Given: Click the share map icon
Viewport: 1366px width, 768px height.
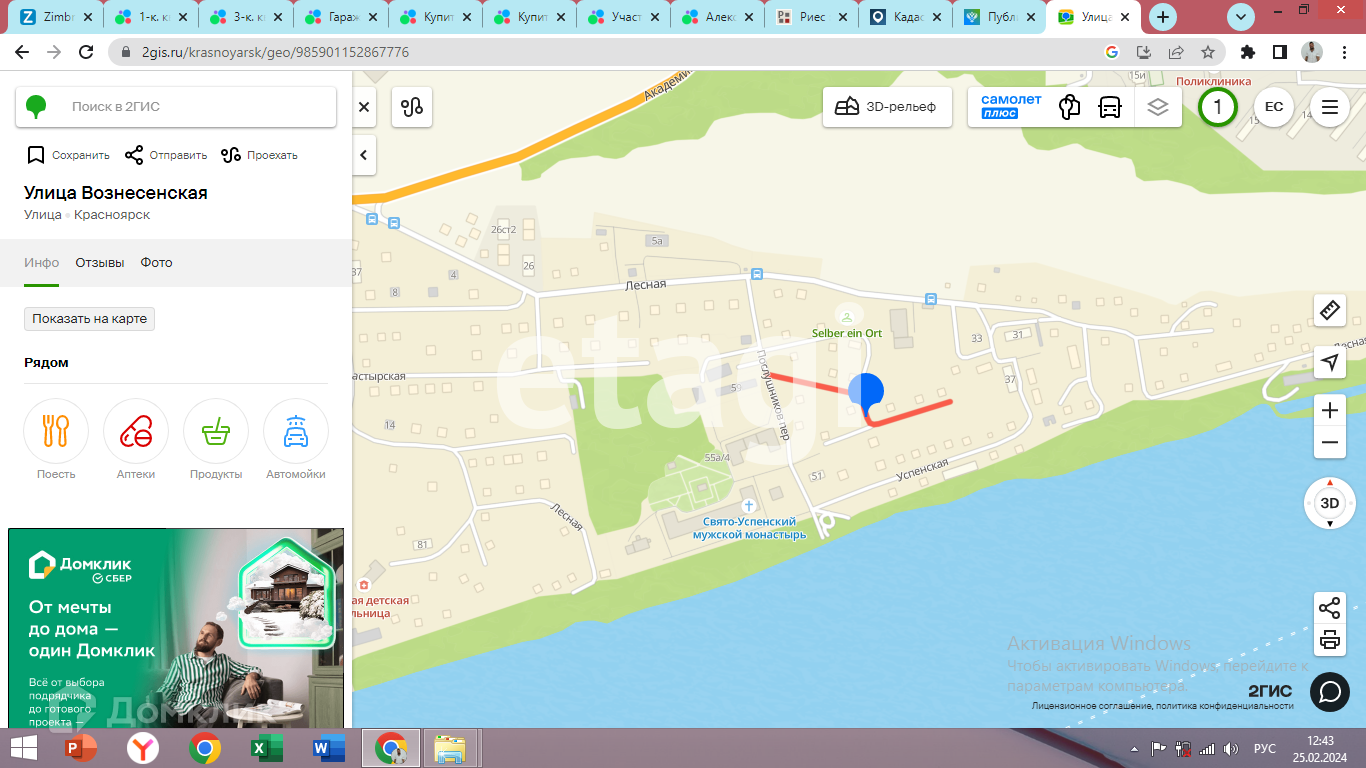Looking at the screenshot, I should click(x=1330, y=607).
